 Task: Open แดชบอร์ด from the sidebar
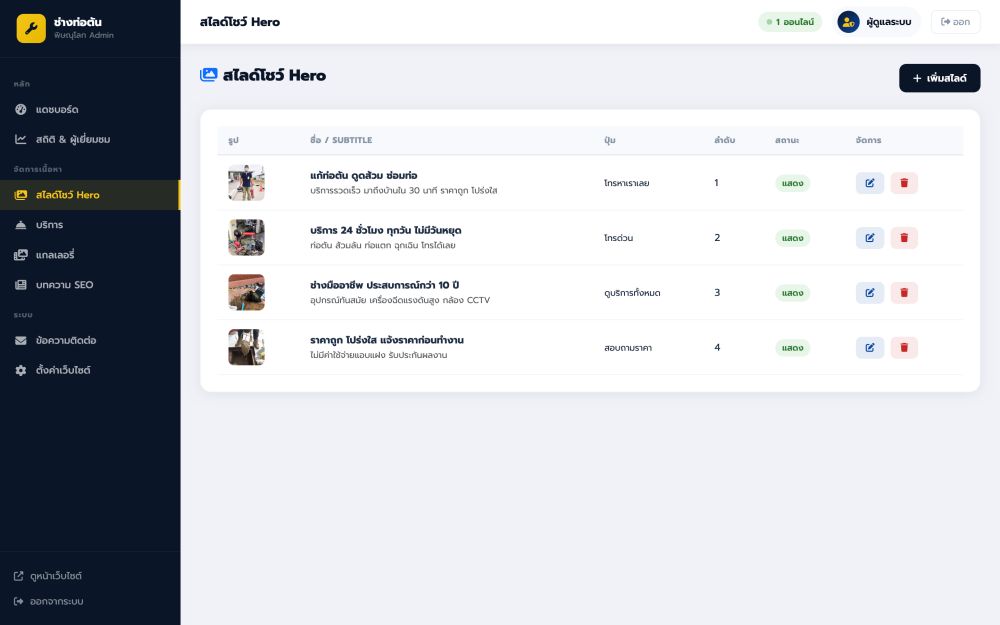coord(57,109)
